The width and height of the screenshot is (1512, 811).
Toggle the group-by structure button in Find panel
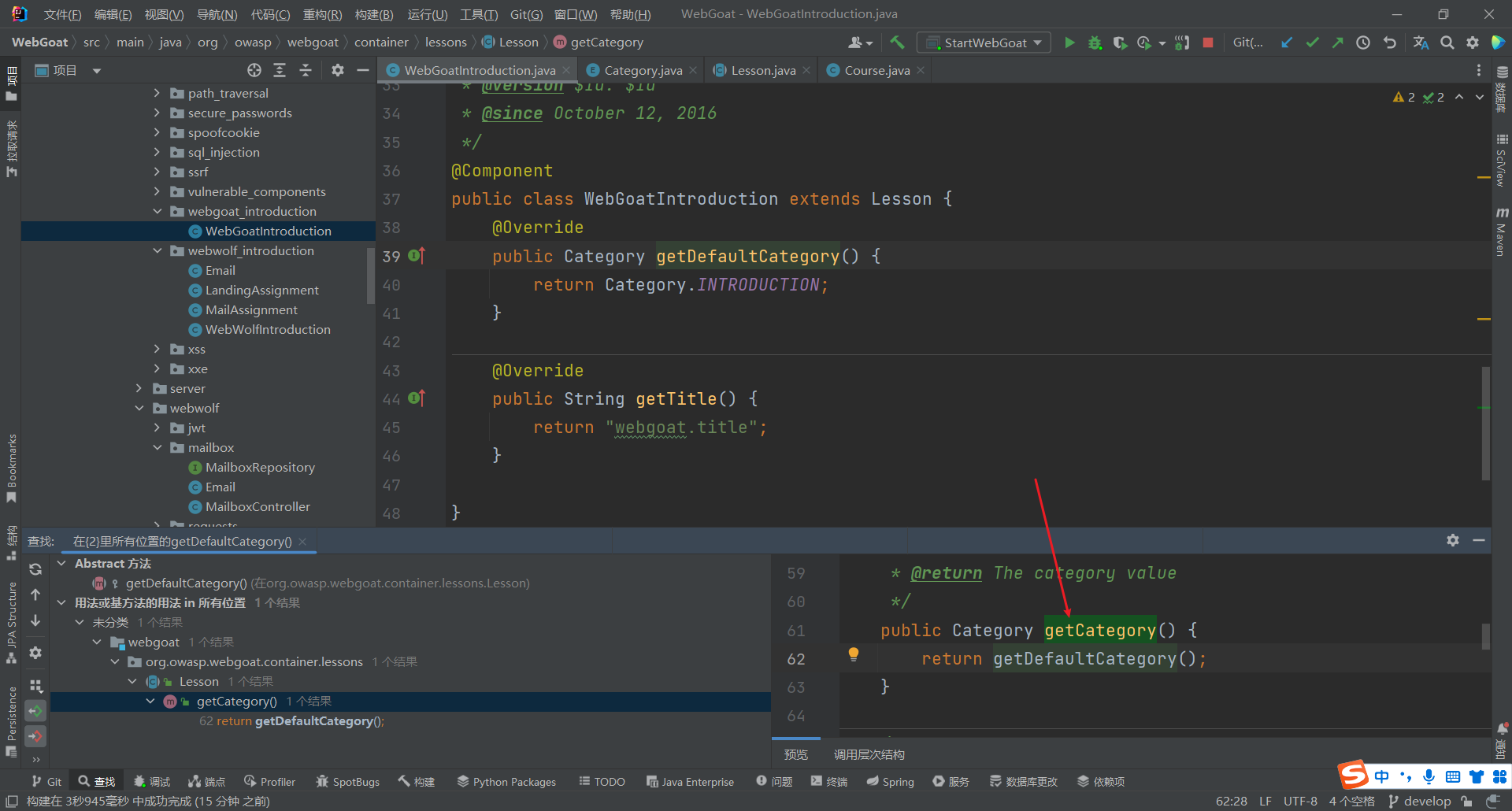(35, 686)
